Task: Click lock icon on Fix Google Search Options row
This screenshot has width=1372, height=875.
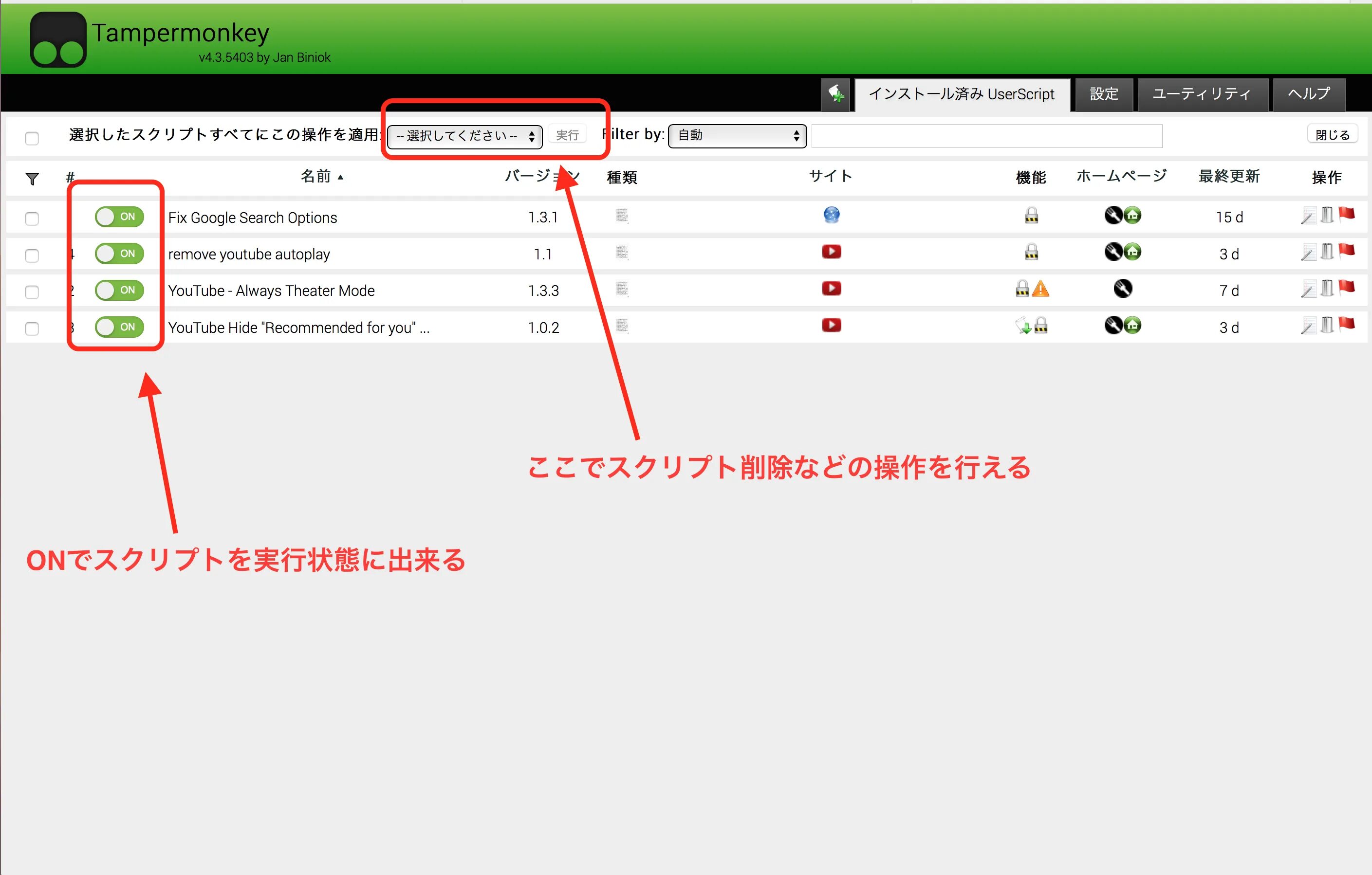Action: tap(1031, 215)
